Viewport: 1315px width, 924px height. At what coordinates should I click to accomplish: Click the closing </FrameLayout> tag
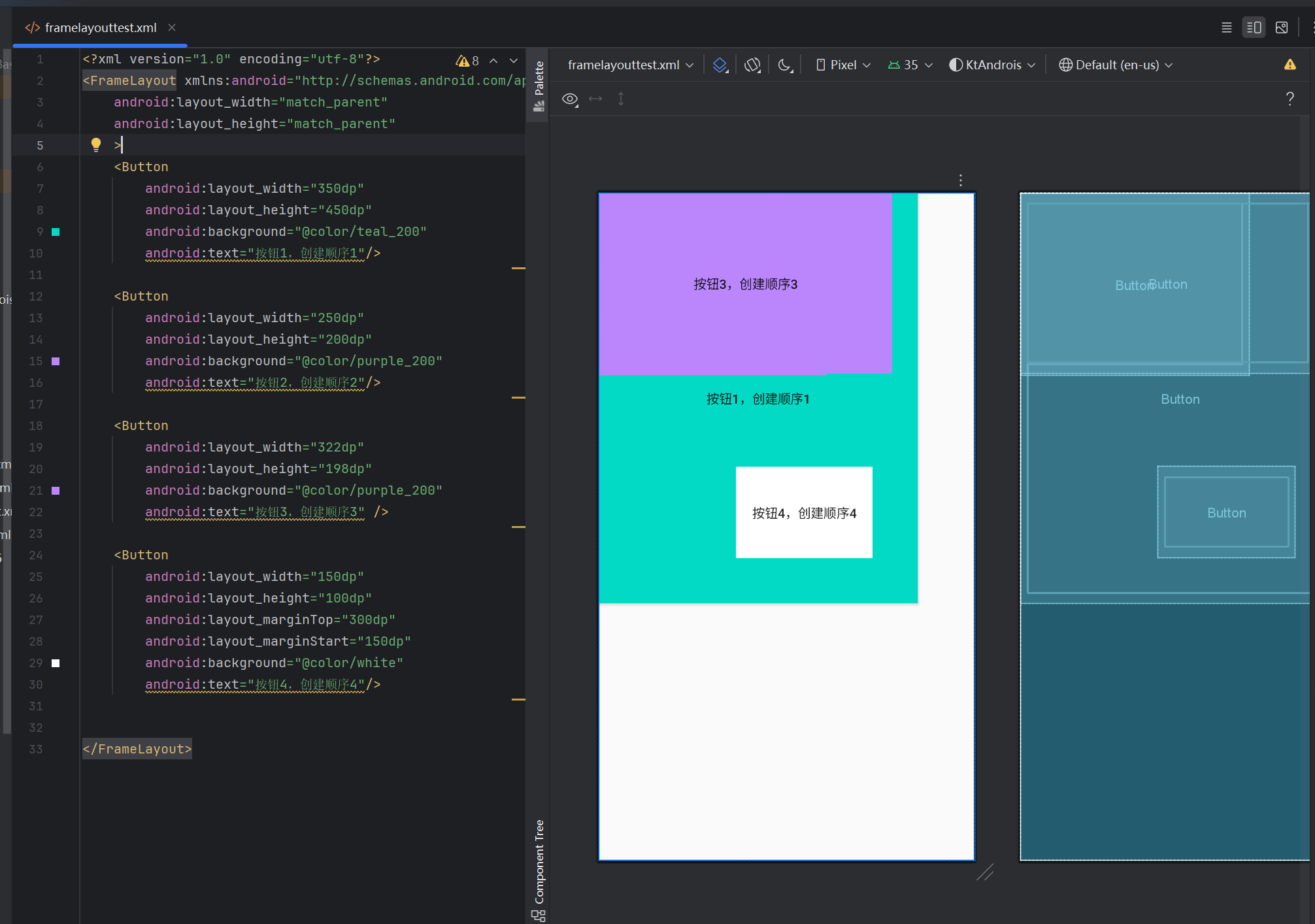point(137,749)
